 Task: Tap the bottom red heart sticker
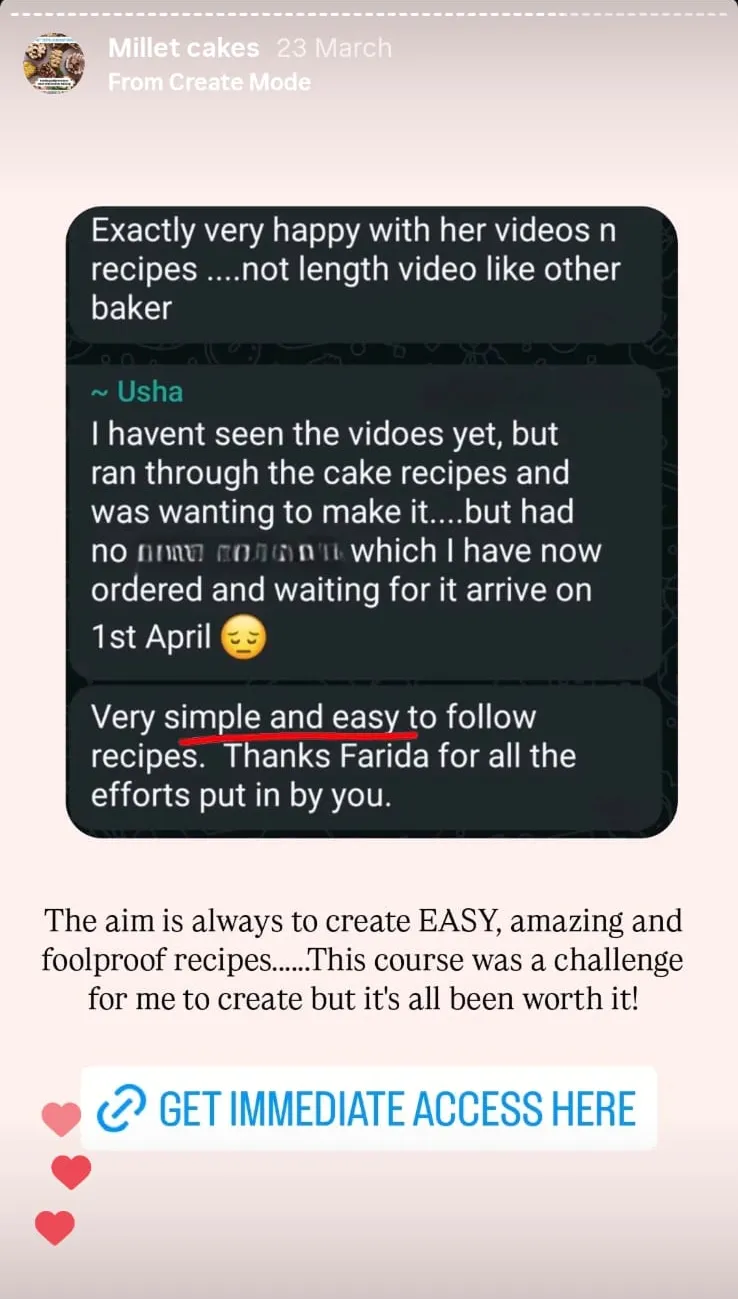[x=54, y=1227]
